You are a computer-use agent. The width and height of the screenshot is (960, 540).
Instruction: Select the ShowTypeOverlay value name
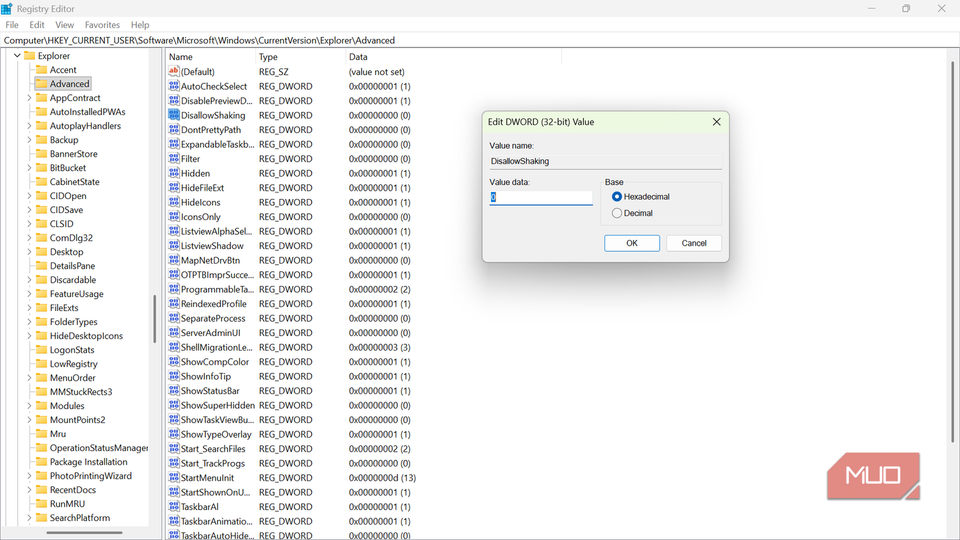[216, 434]
